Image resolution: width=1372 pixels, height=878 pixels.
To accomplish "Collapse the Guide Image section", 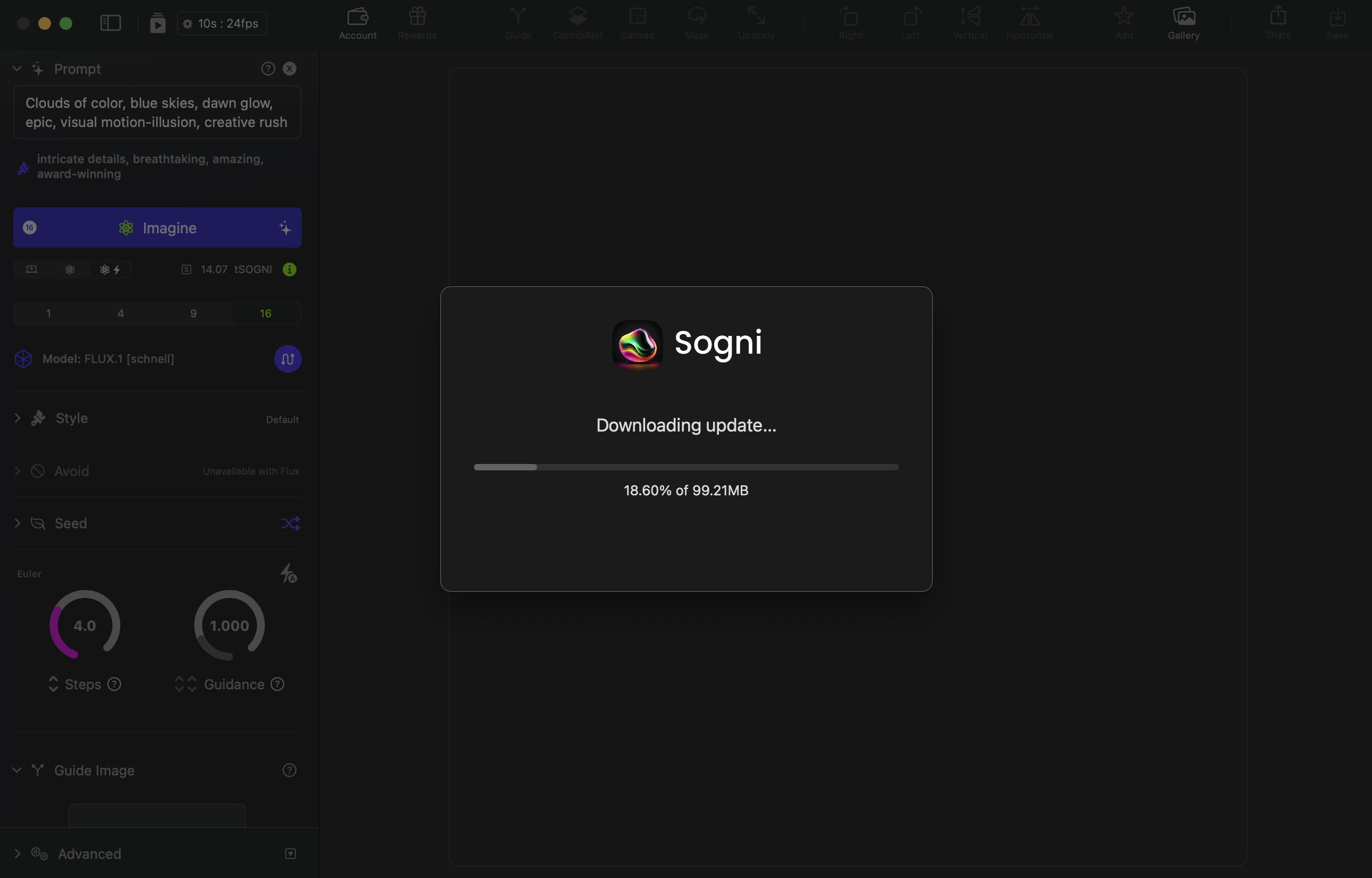I will (17, 770).
